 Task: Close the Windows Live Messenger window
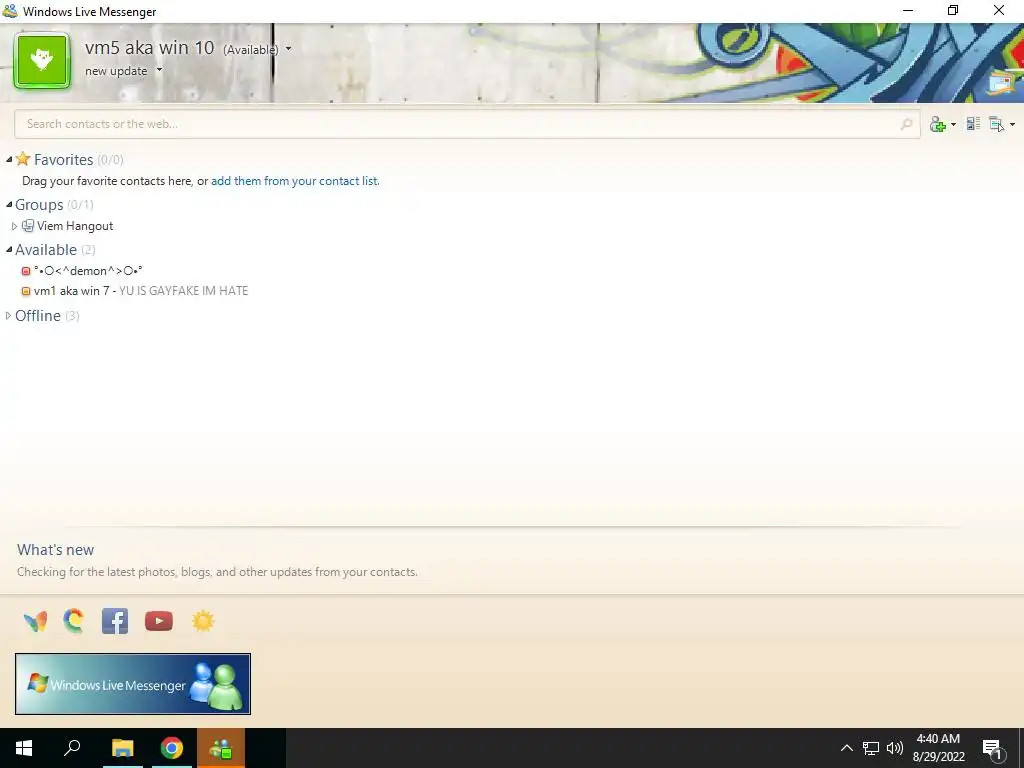999,10
